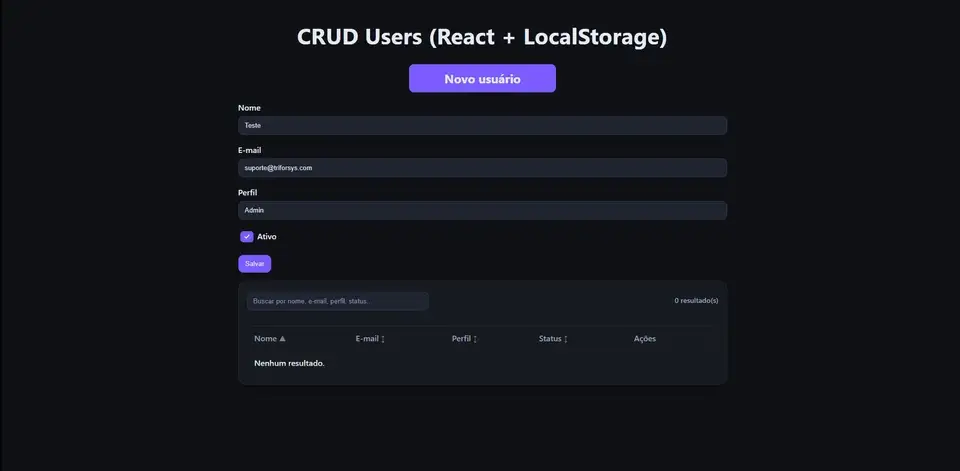Focus the search box Buscar por nome
The height and width of the screenshot is (471, 960).
point(337,301)
